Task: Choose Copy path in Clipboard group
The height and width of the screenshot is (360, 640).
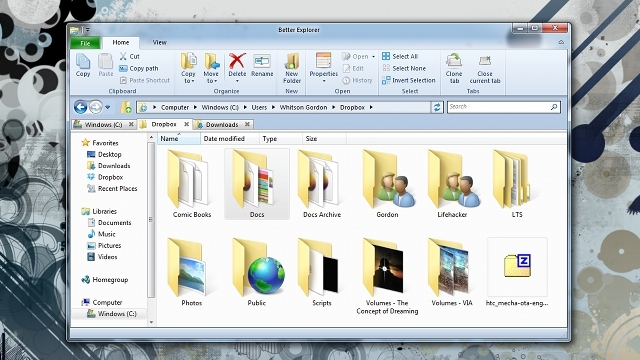Action: point(139,69)
